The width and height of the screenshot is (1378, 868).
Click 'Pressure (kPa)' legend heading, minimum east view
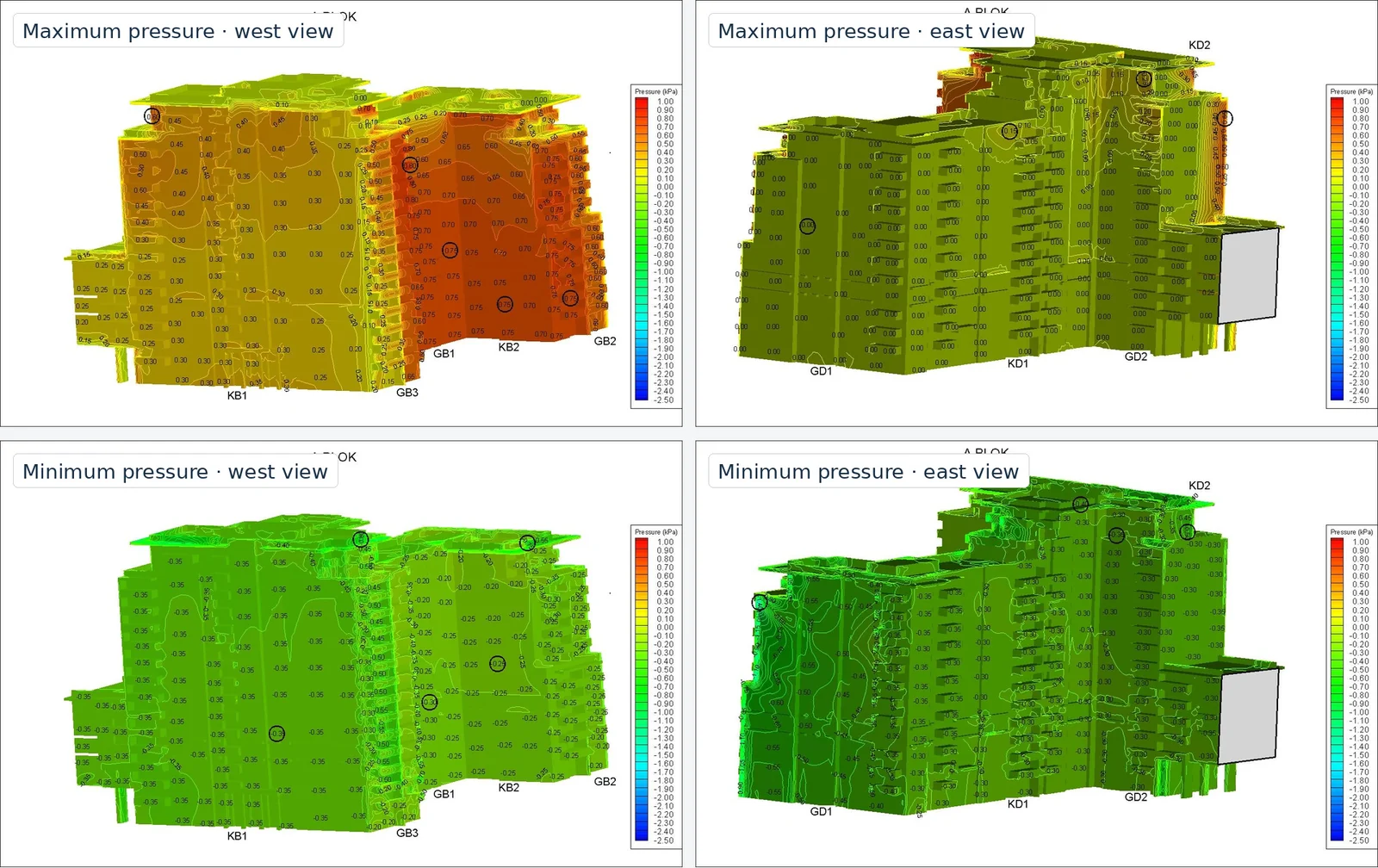point(1351,532)
